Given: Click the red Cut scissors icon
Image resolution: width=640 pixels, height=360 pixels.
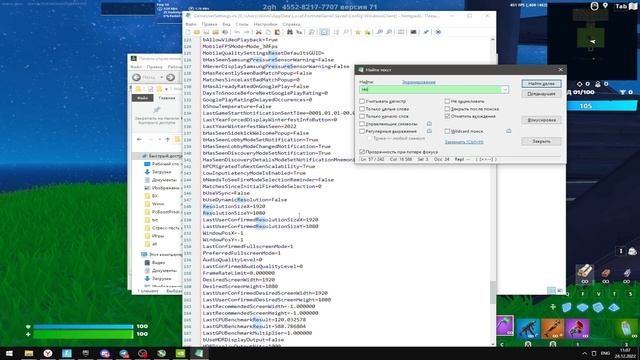Looking at the screenshot, I should coord(258,32).
